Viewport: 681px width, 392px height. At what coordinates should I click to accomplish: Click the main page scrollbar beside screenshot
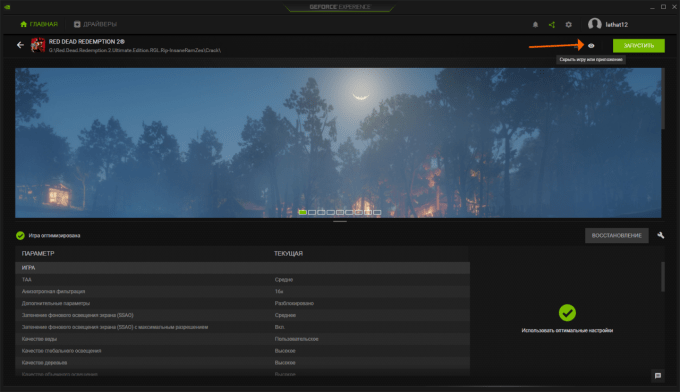click(663, 99)
